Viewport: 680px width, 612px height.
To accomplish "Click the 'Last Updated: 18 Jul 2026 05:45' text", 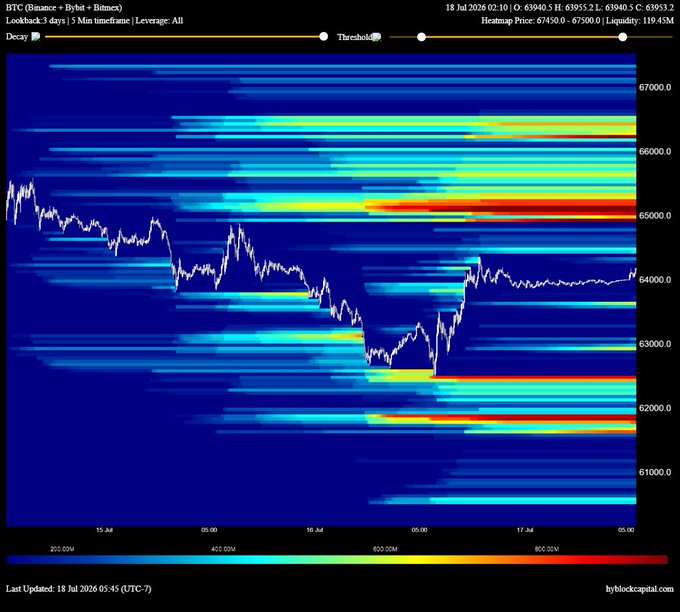I will click(62, 589).
